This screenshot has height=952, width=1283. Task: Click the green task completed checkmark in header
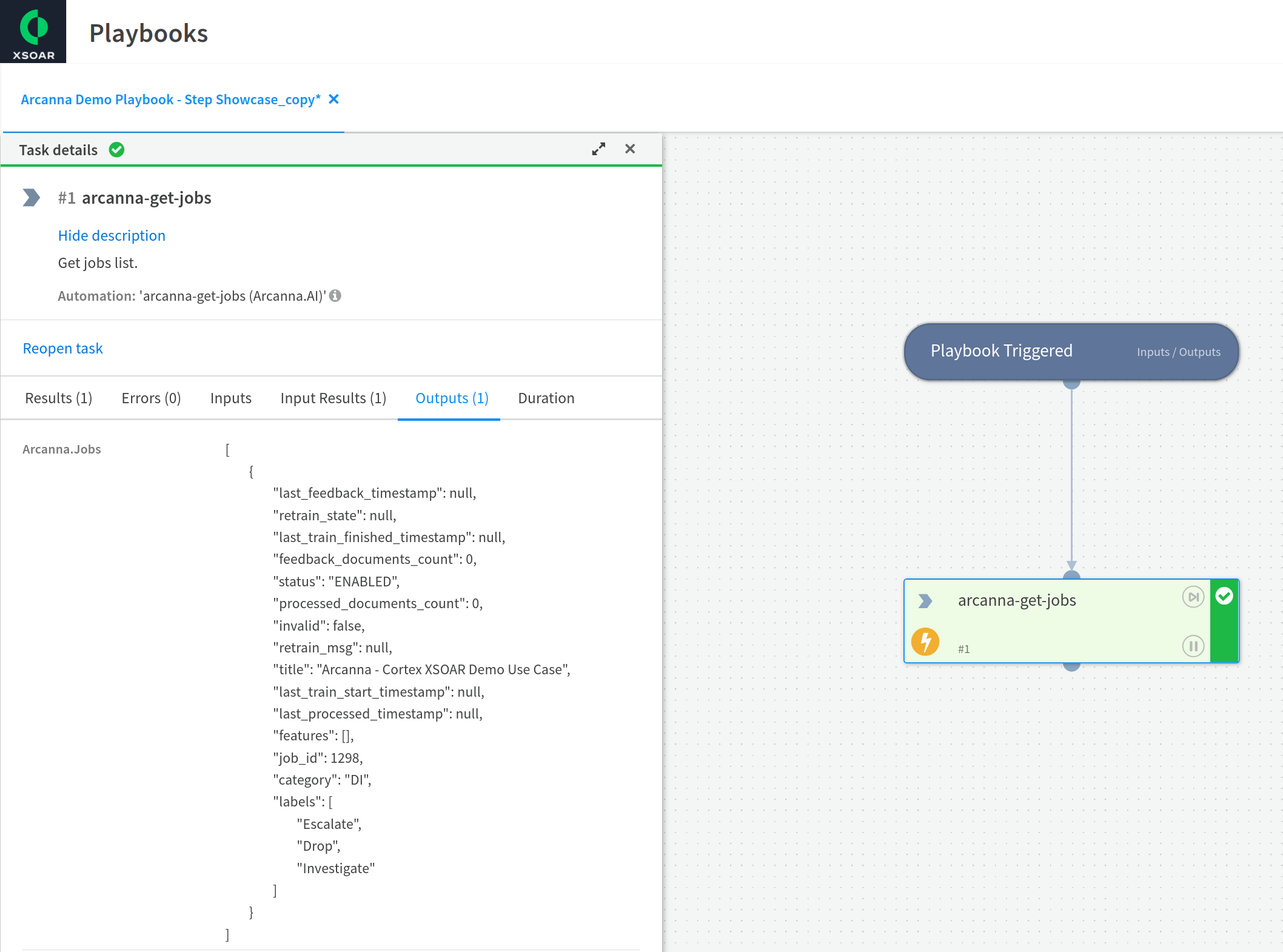(116, 150)
